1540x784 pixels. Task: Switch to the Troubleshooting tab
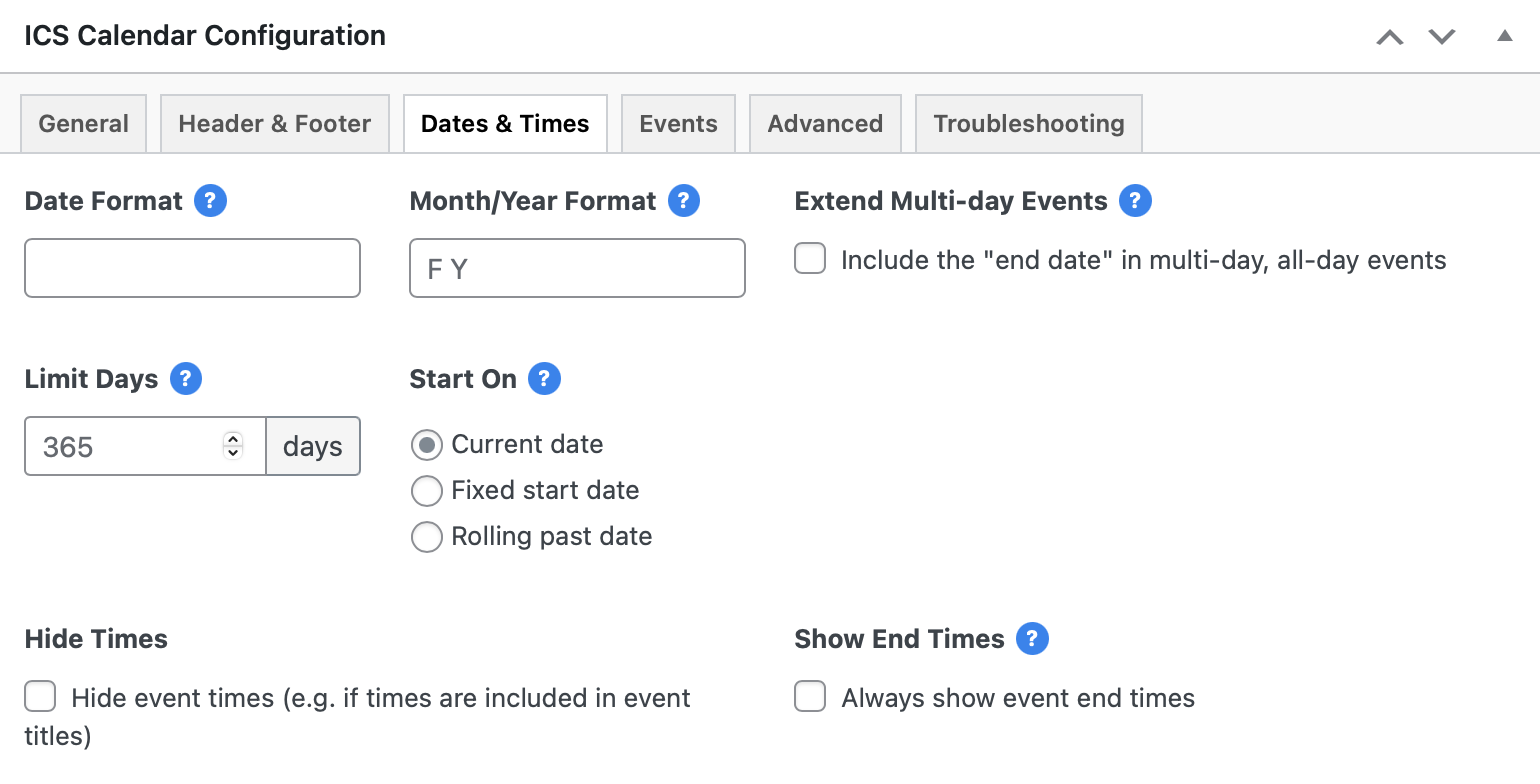(x=1028, y=123)
